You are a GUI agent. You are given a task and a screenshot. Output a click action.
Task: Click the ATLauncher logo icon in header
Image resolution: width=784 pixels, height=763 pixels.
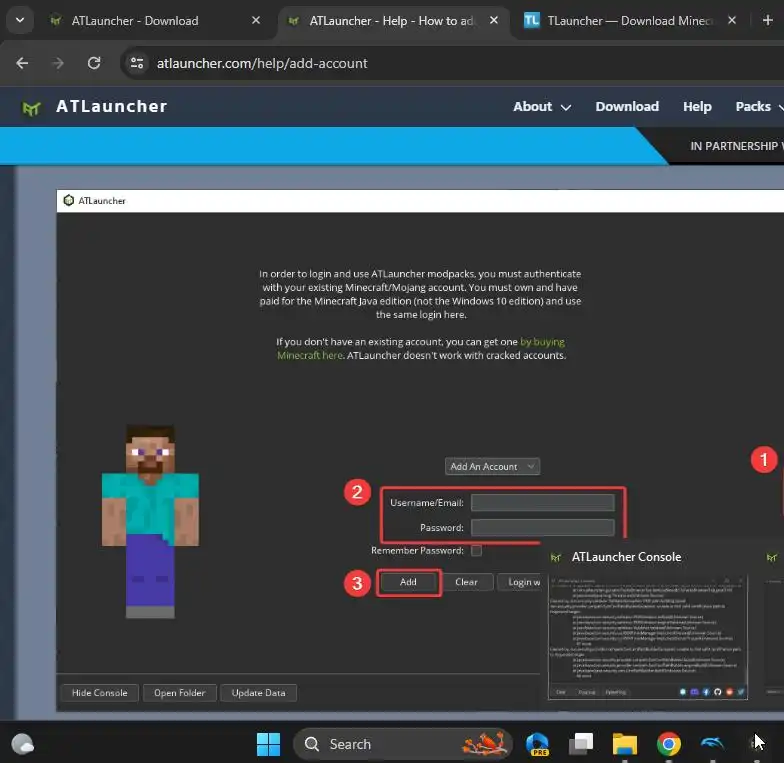(x=31, y=108)
